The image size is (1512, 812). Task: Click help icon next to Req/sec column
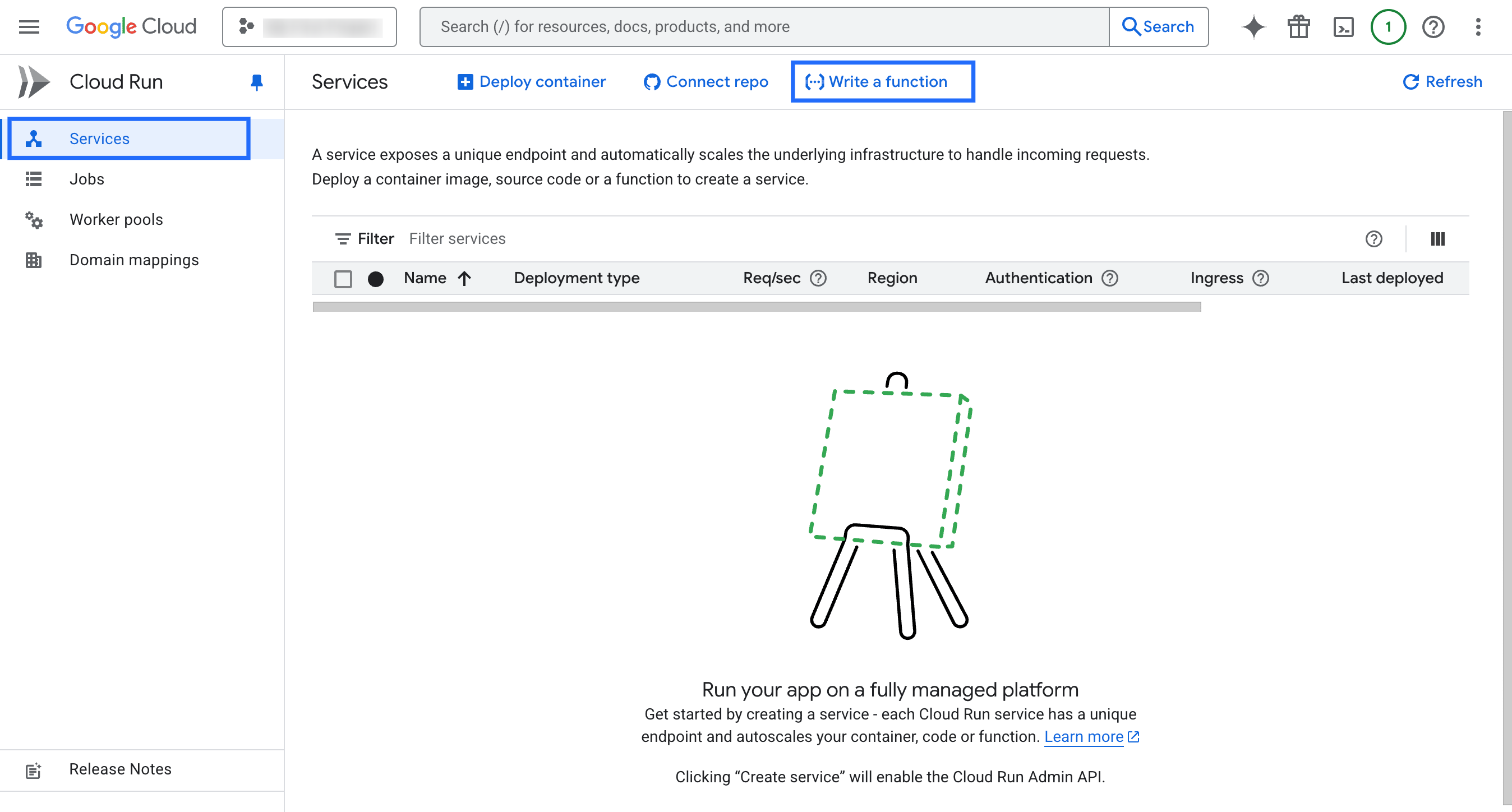click(818, 278)
